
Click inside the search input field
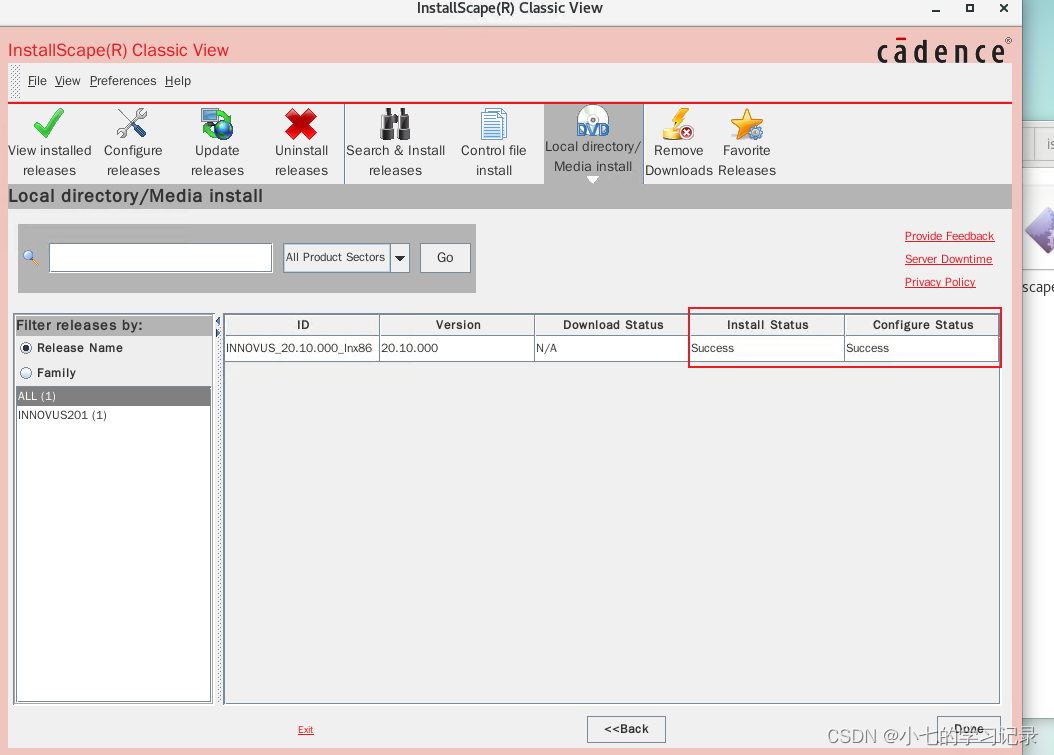pyautogui.click(x=160, y=257)
